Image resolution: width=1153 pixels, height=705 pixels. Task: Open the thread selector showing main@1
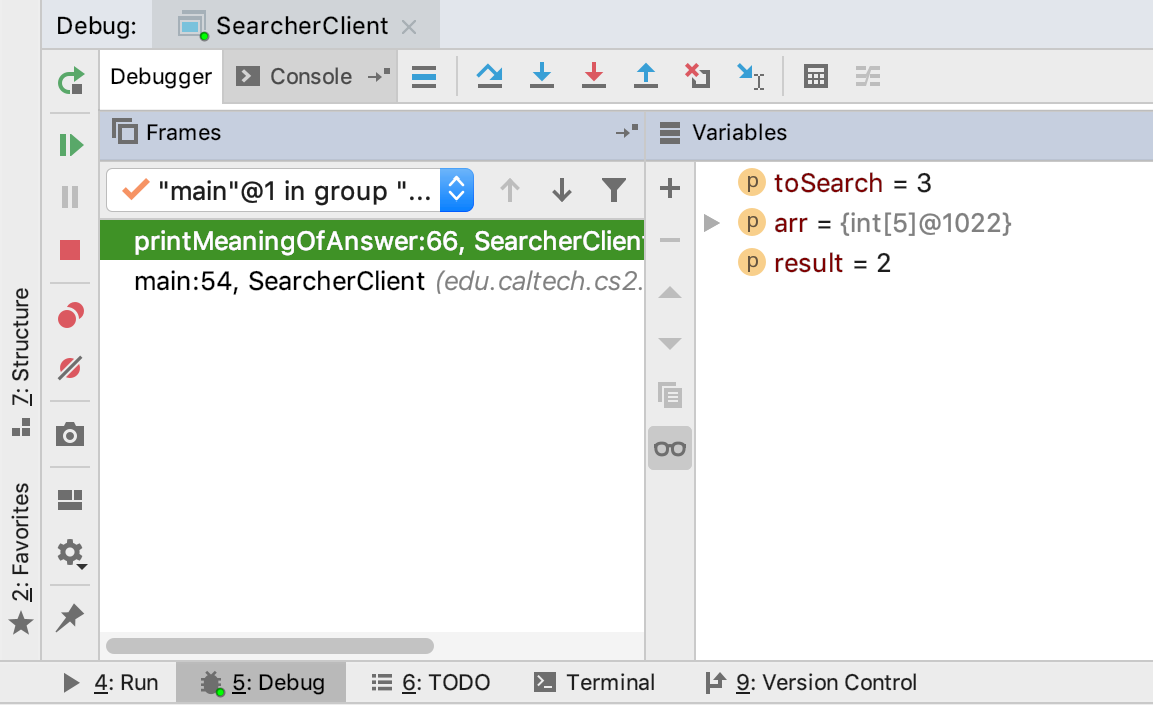point(290,190)
